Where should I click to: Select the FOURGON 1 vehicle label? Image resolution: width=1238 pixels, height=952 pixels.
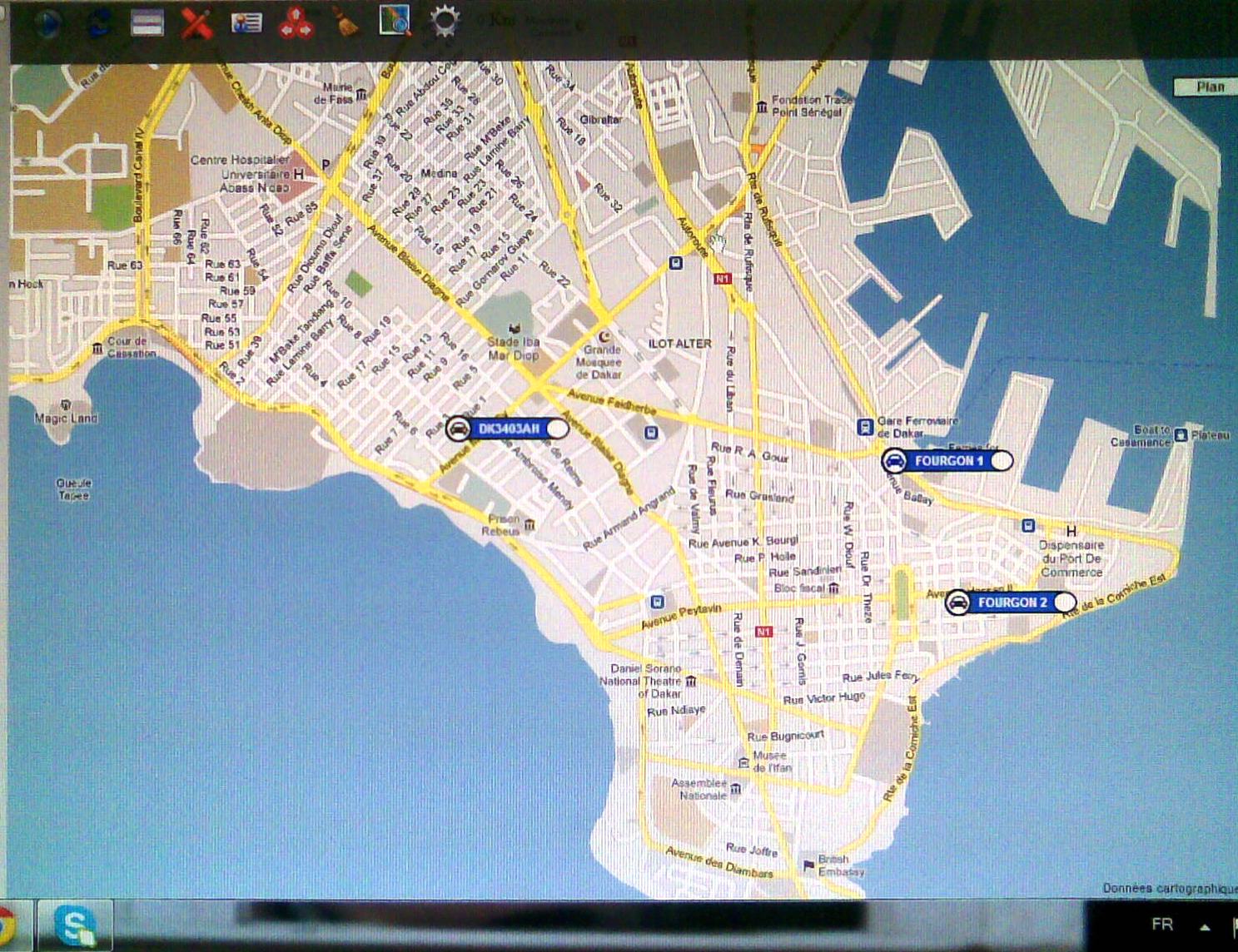click(949, 460)
